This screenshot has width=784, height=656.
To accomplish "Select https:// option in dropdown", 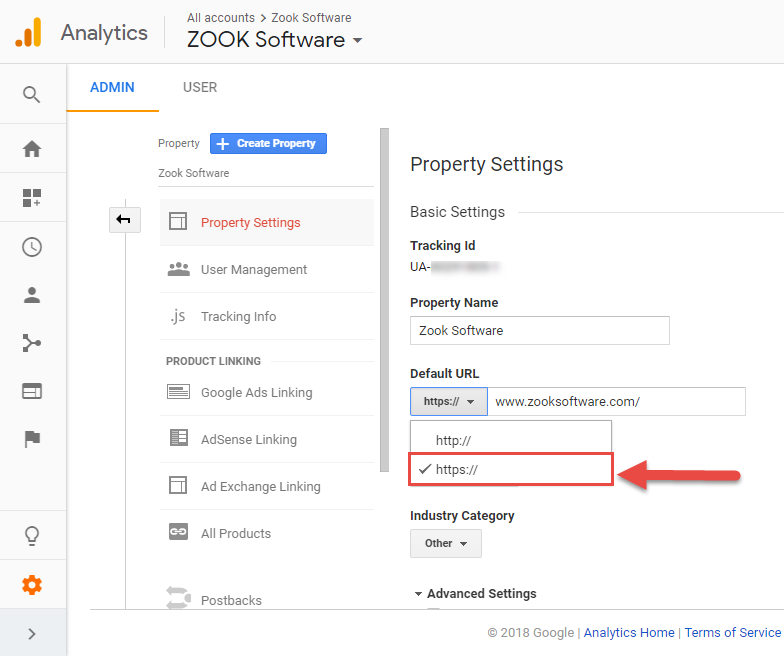I will (510, 469).
